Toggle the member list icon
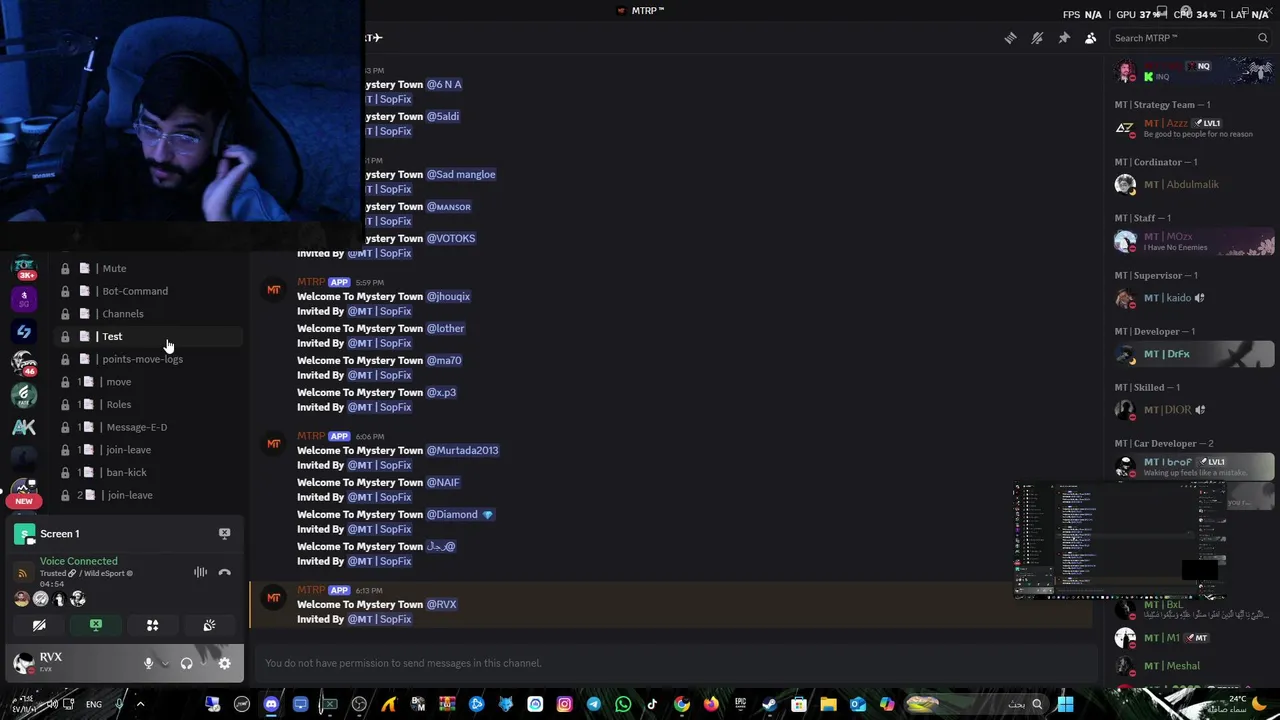Screen dimensions: 1280x720 (x=1091, y=38)
